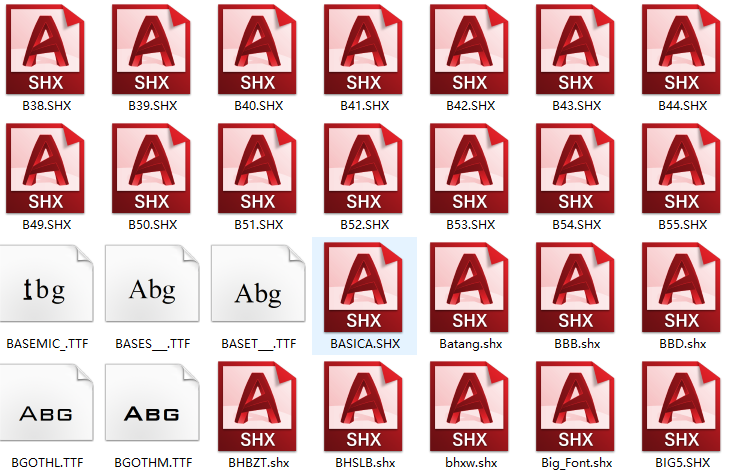
Task: Select the BHBZT.shx file icon
Action: pyautogui.click(x=257, y=406)
